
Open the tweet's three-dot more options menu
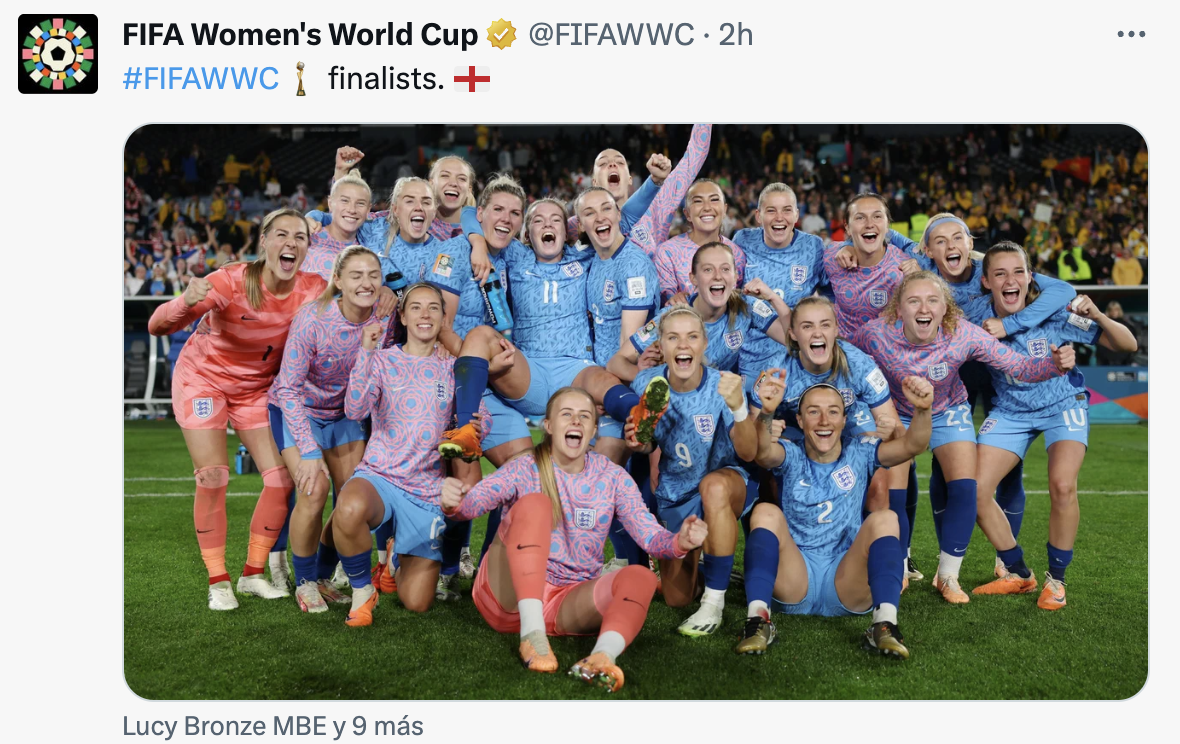coord(1130,35)
